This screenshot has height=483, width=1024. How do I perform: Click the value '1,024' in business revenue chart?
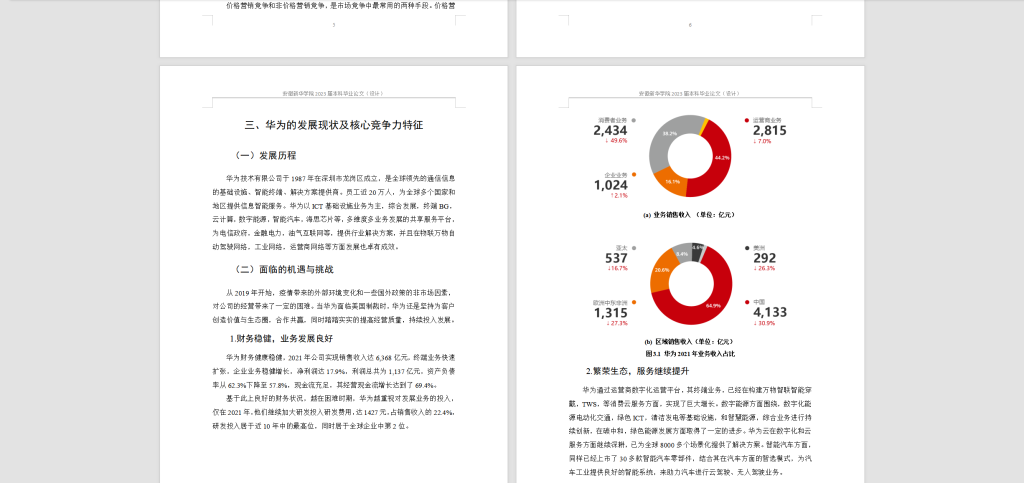(610, 185)
